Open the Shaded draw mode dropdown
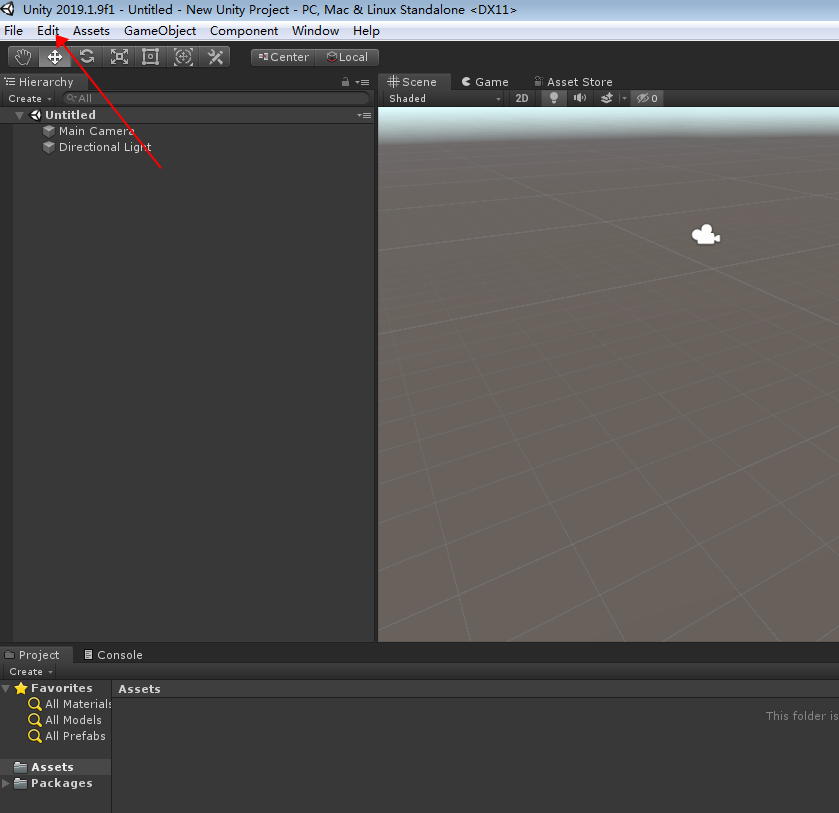The image size is (839, 813). pos(440,98)
